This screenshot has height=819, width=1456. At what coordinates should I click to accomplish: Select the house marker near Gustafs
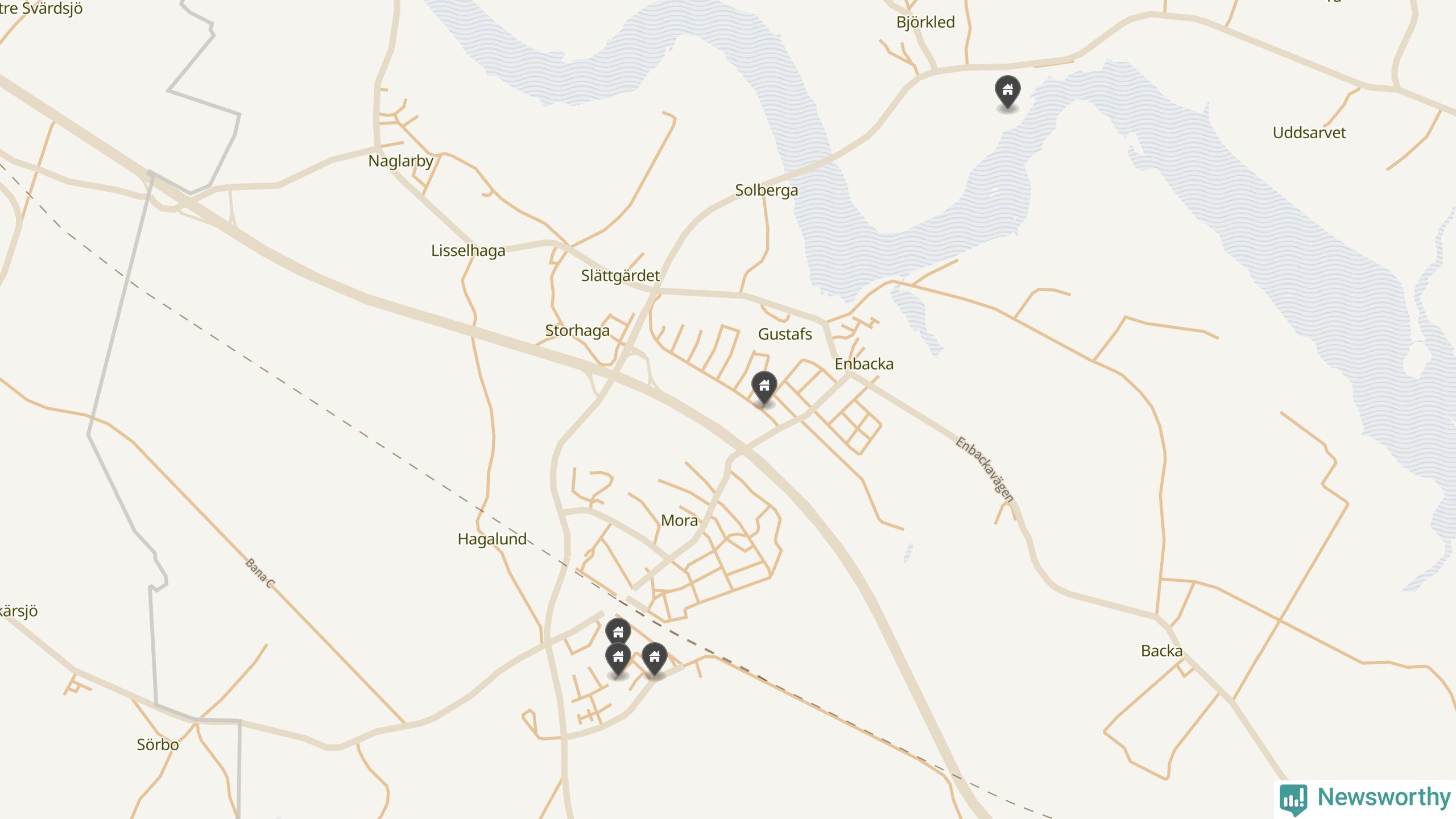coord(764,388)
